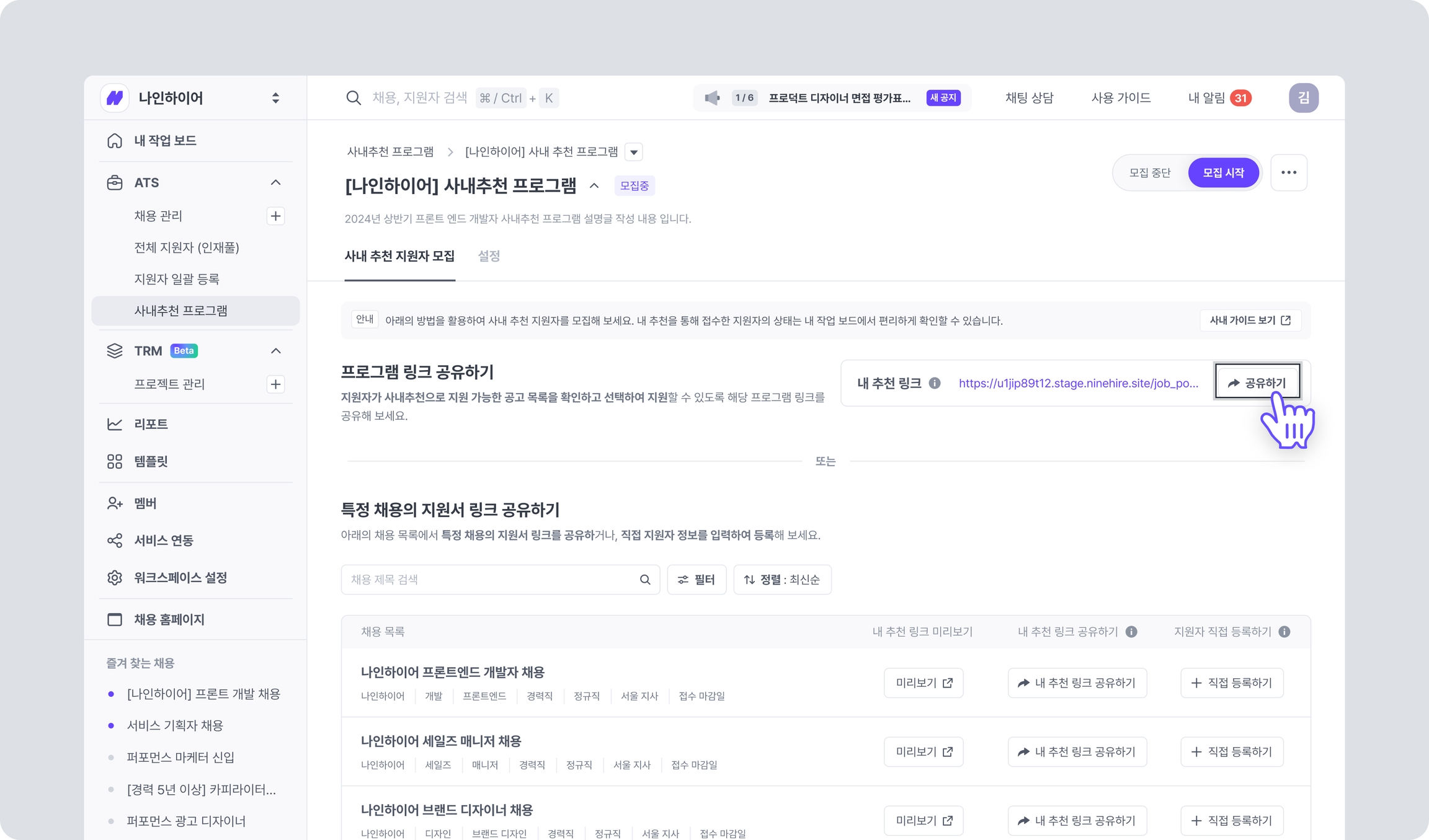The height and width of the screenshot is (840, 1429).
Task: Click breadcrumb 사내추천 프로그램
Action: (390, 152)
